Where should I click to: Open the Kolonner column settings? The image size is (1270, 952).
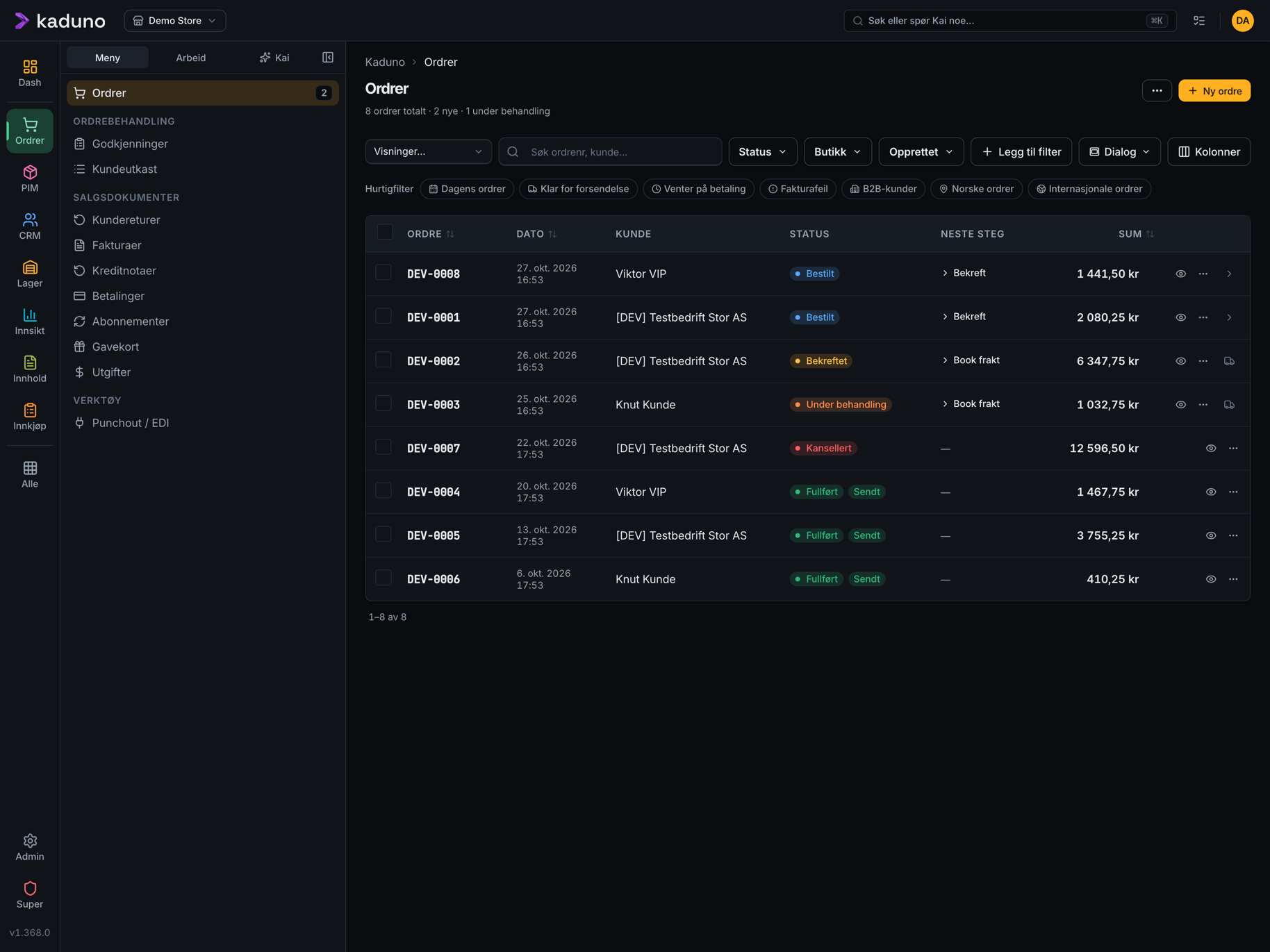(x=1209, y=151)
